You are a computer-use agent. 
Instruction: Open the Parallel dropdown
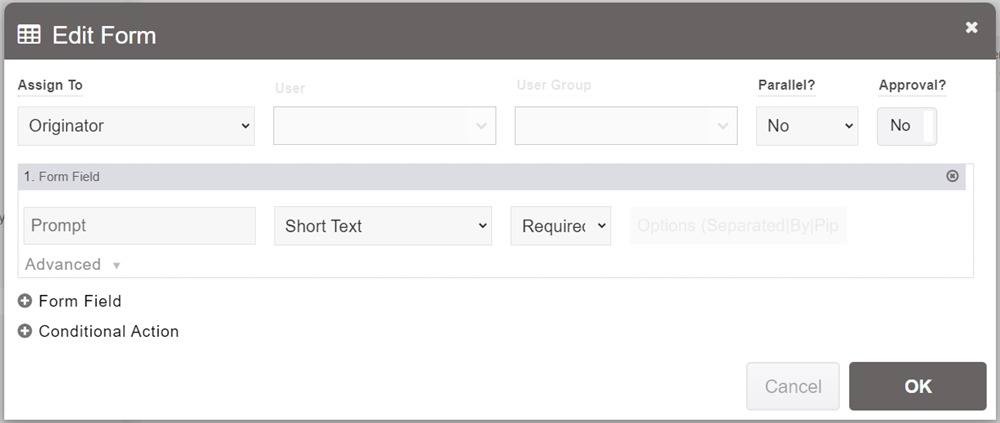click(806, 126)
